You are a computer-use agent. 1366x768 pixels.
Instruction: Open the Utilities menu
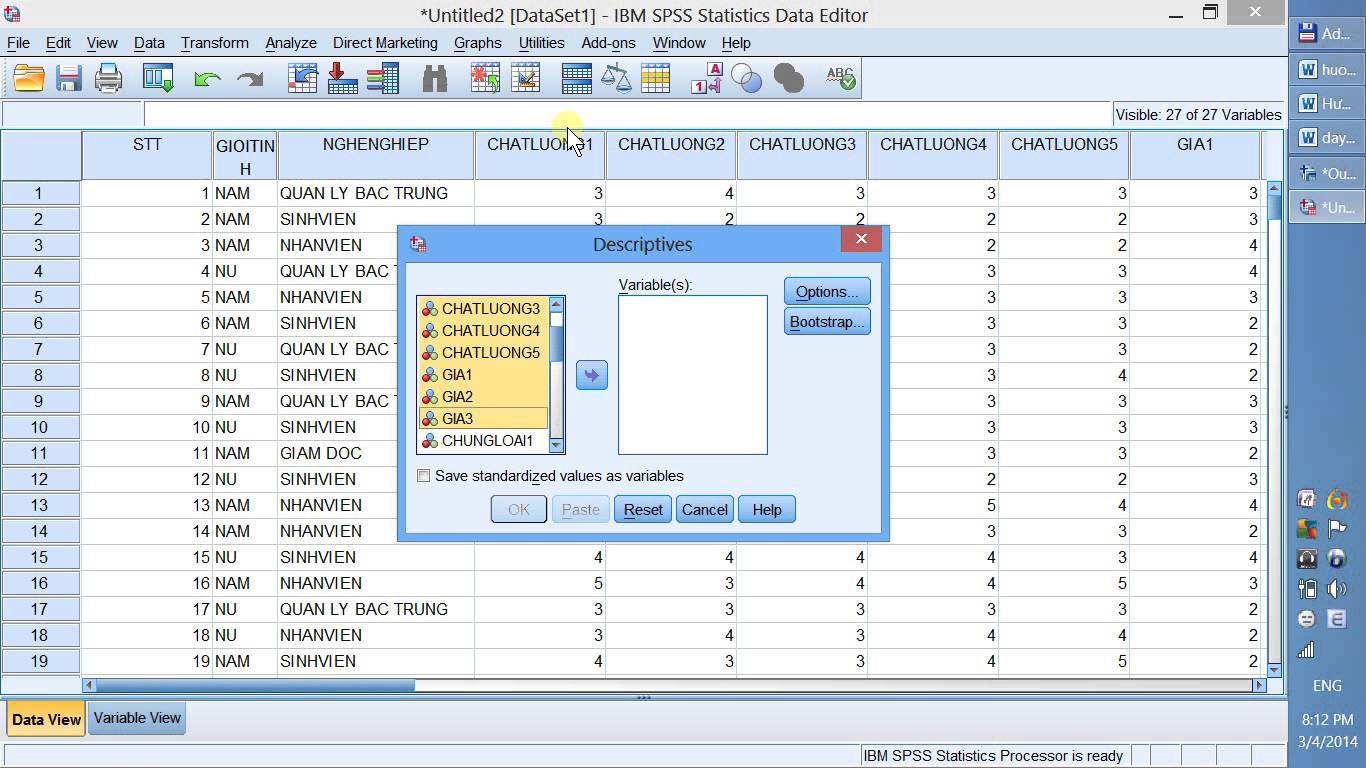pos(542,43)
